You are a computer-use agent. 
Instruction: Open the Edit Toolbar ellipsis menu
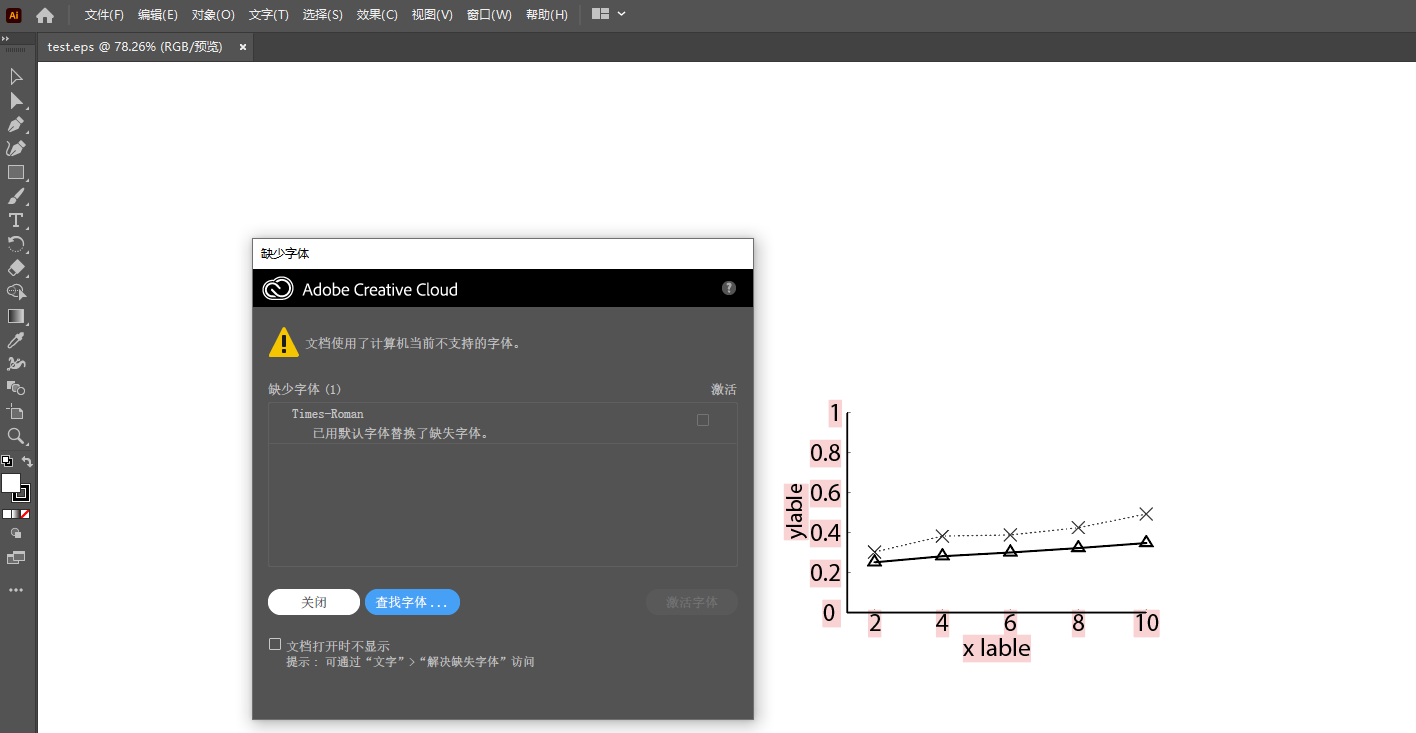point(16,590)
